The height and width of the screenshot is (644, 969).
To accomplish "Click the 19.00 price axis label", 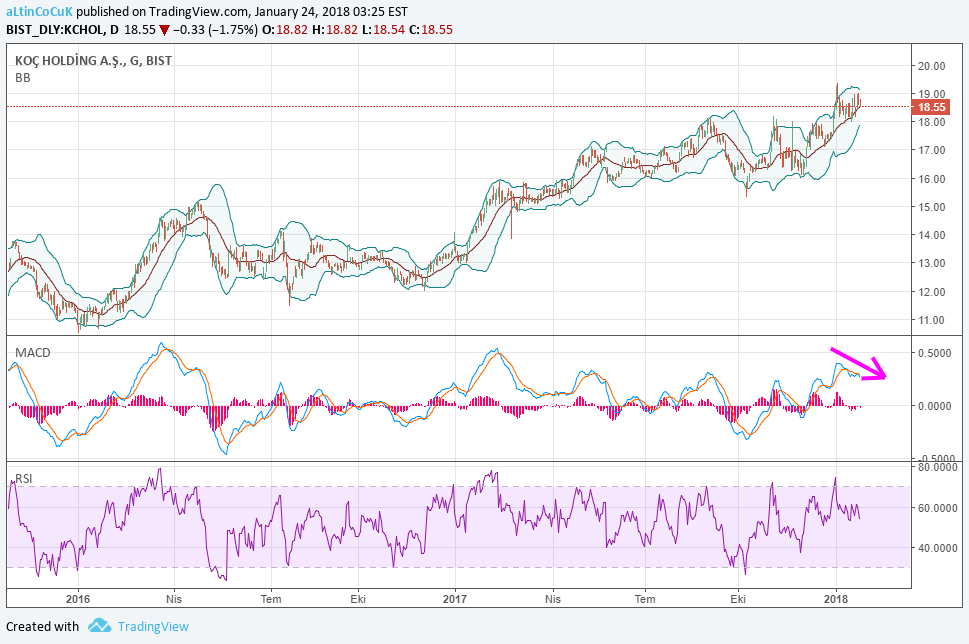I will click(x=931, y=94).
